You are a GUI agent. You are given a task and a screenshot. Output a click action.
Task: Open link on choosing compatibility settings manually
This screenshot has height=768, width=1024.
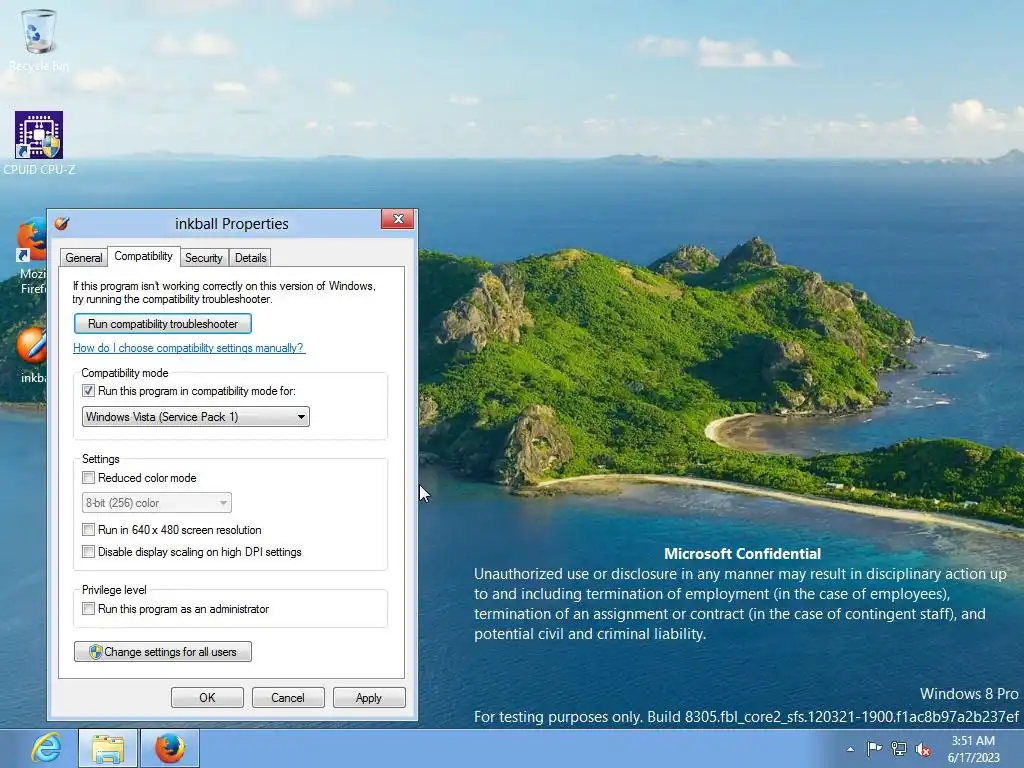(x=188, y=348)
